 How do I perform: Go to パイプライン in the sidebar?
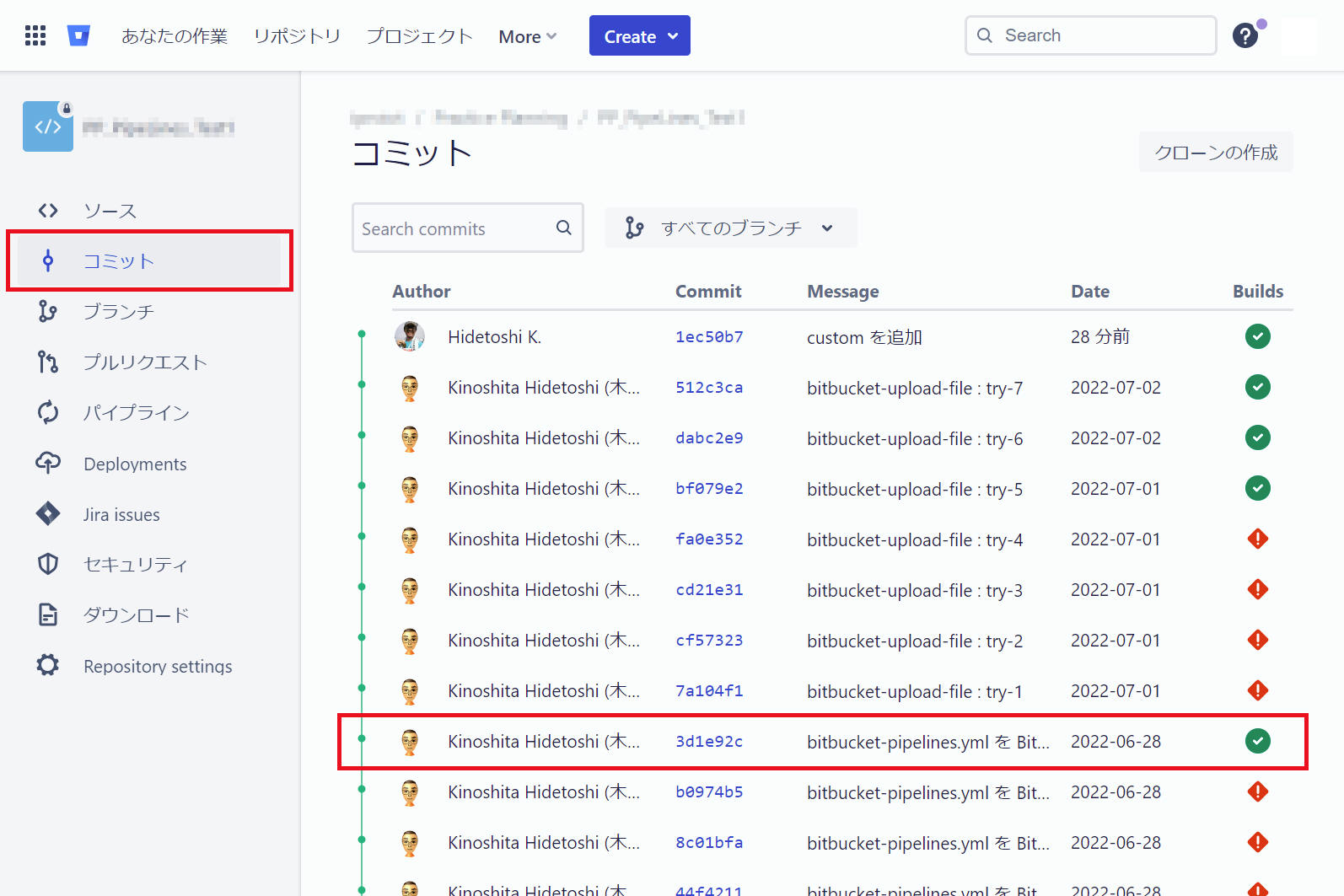pyautogui.click(x=136, y=413)
